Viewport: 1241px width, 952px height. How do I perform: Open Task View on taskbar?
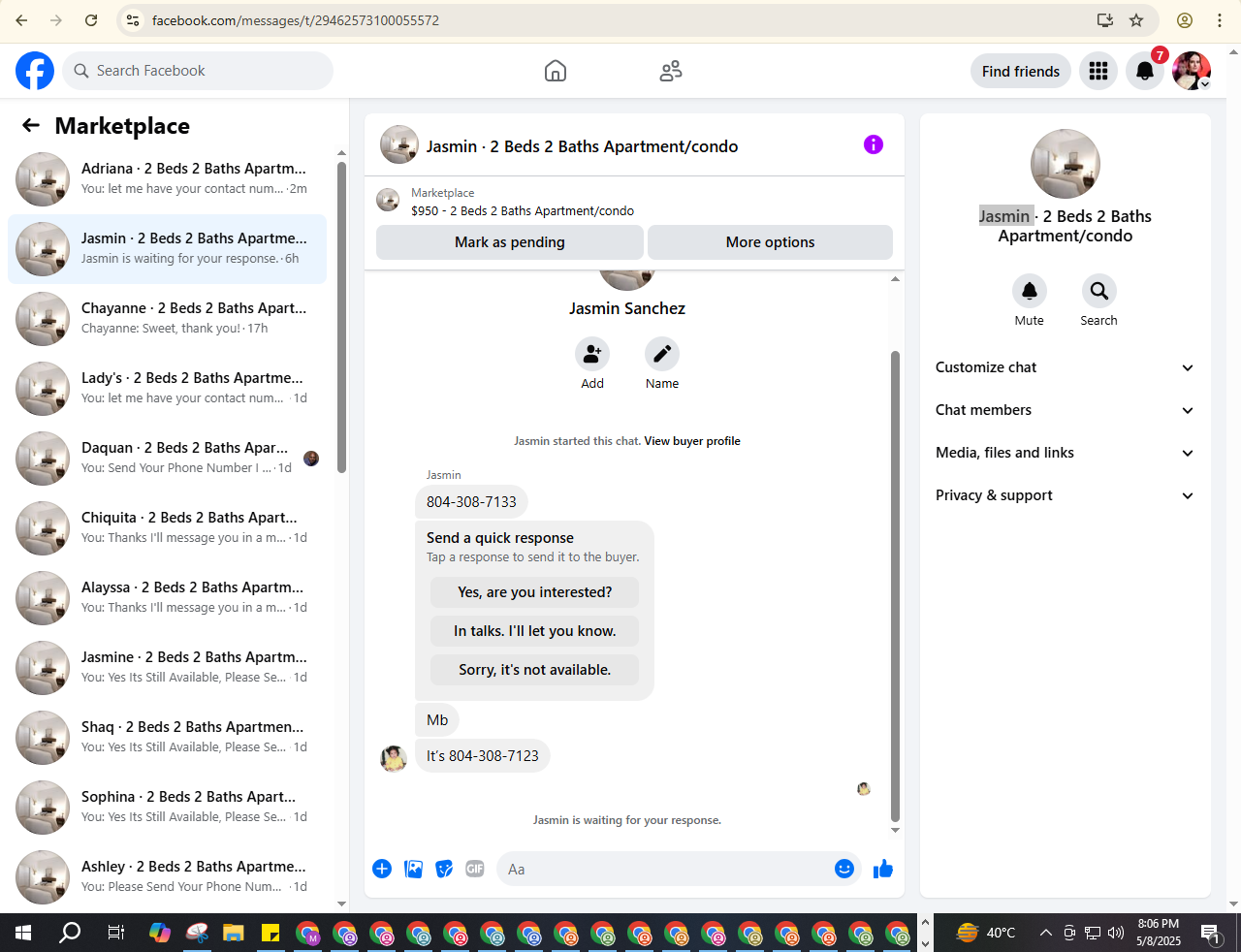(x=115, y=933)
